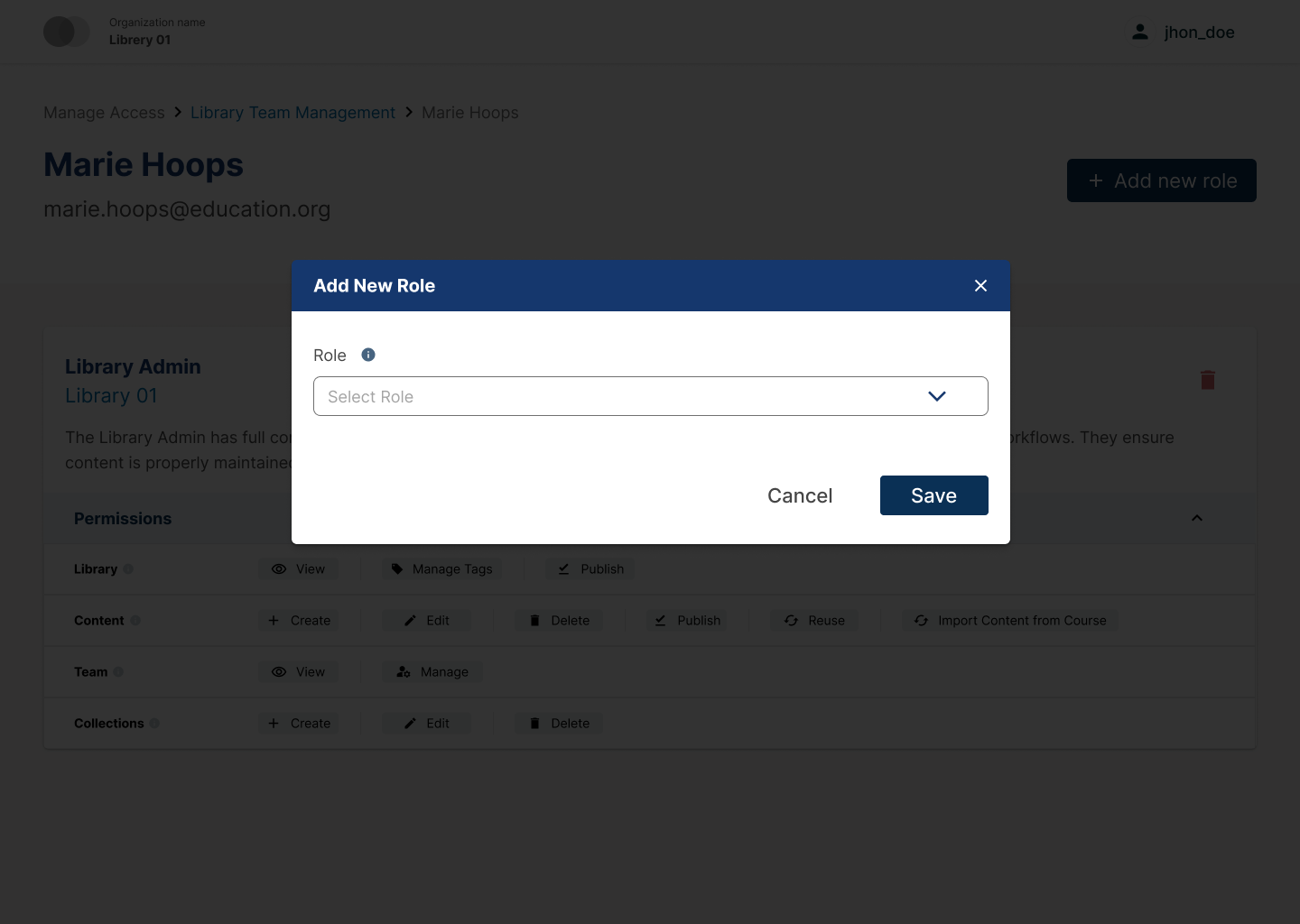Toggle the Create permission for Collections
This screenshot has width=1300, height=924.
coord(298,723)
